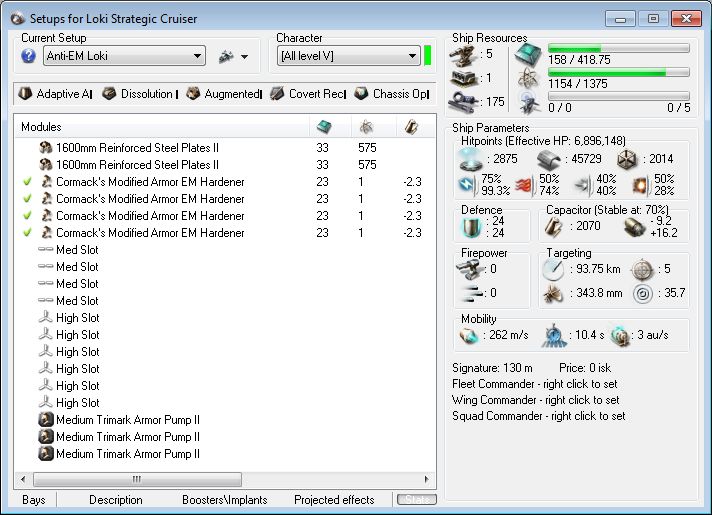Click the Defence tank icon
Viewport: 712px width, 515px height.
pyautogui.click(x=471, y=227)
